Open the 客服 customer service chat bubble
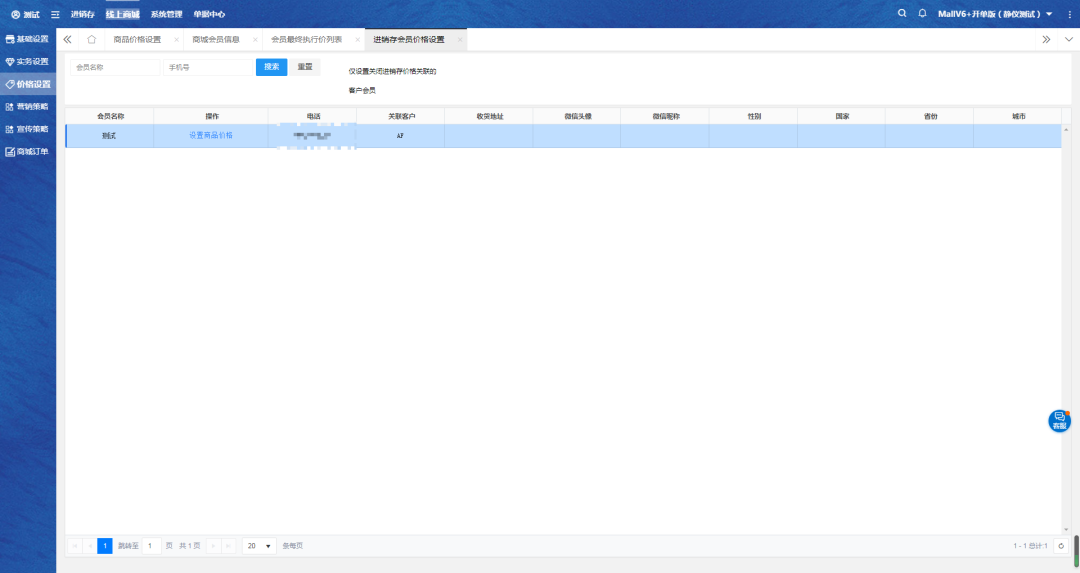This screenshot has width=1080, height=573. tap(1058, 421)
